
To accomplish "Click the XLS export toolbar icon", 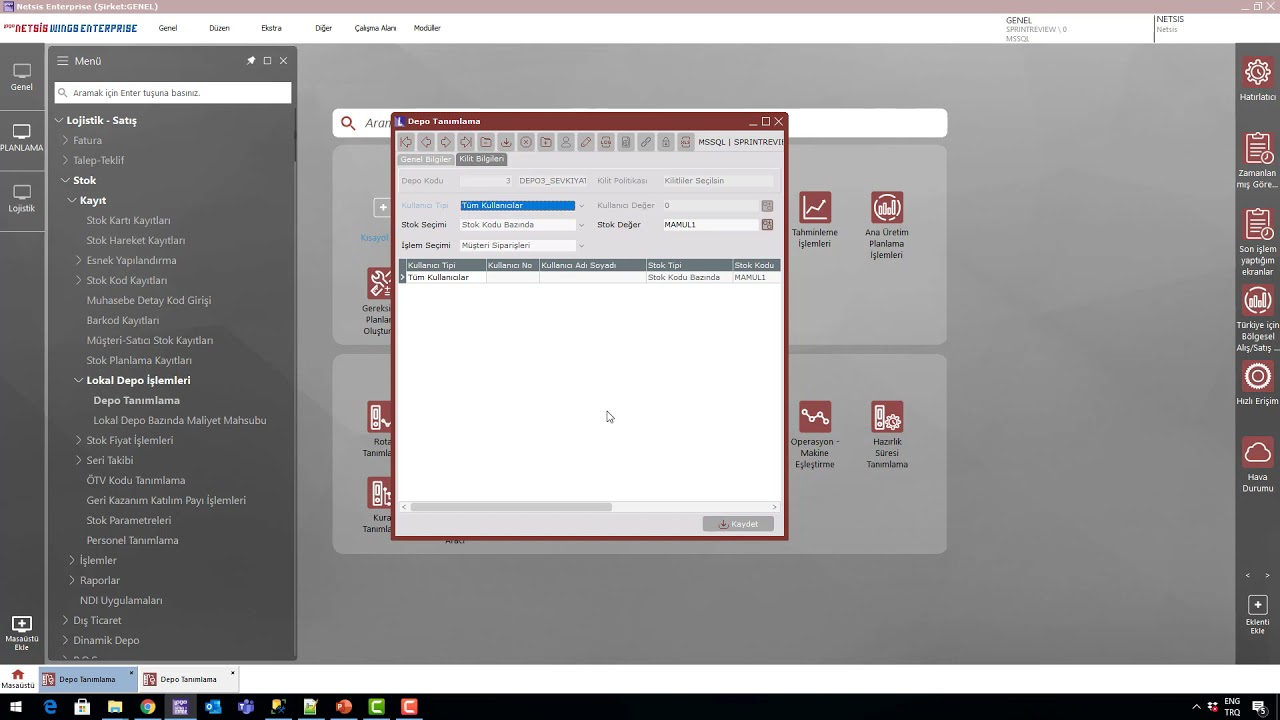I will pos(686,142).
